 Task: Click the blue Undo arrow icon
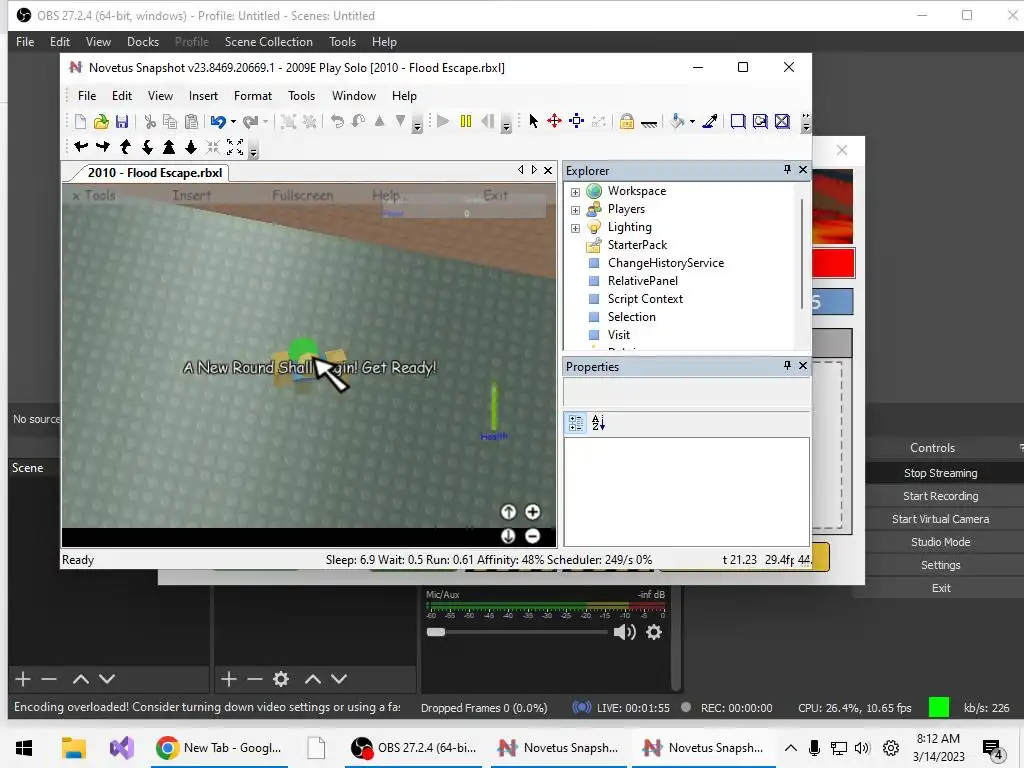218,121
